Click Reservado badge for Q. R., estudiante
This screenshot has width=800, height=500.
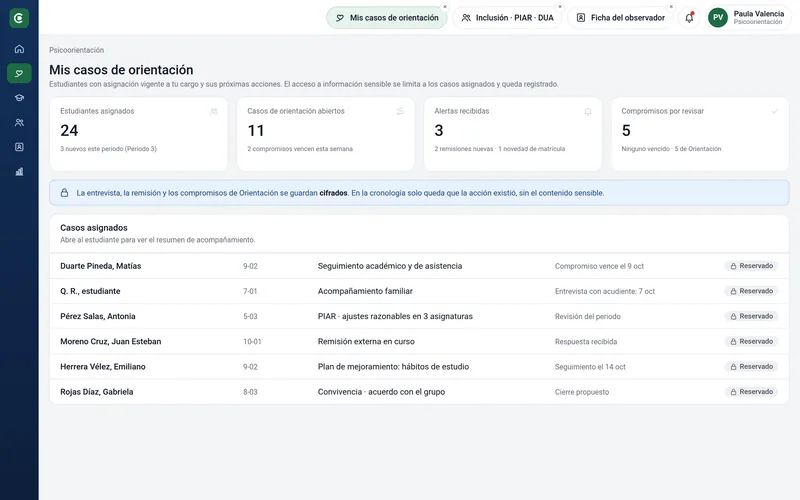point(751,291)
